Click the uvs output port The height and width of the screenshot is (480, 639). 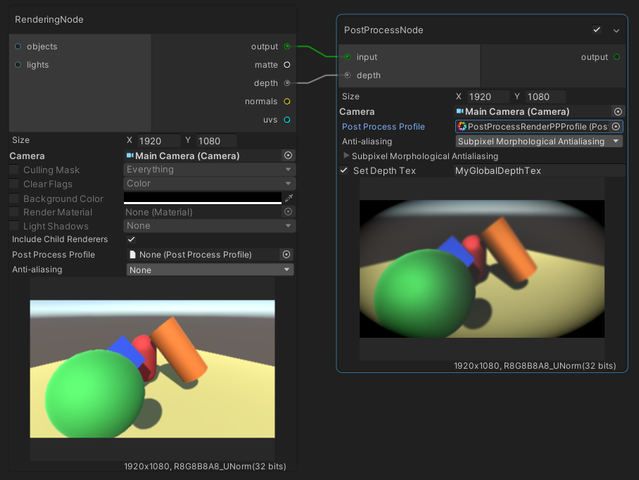tap(288, 120)
